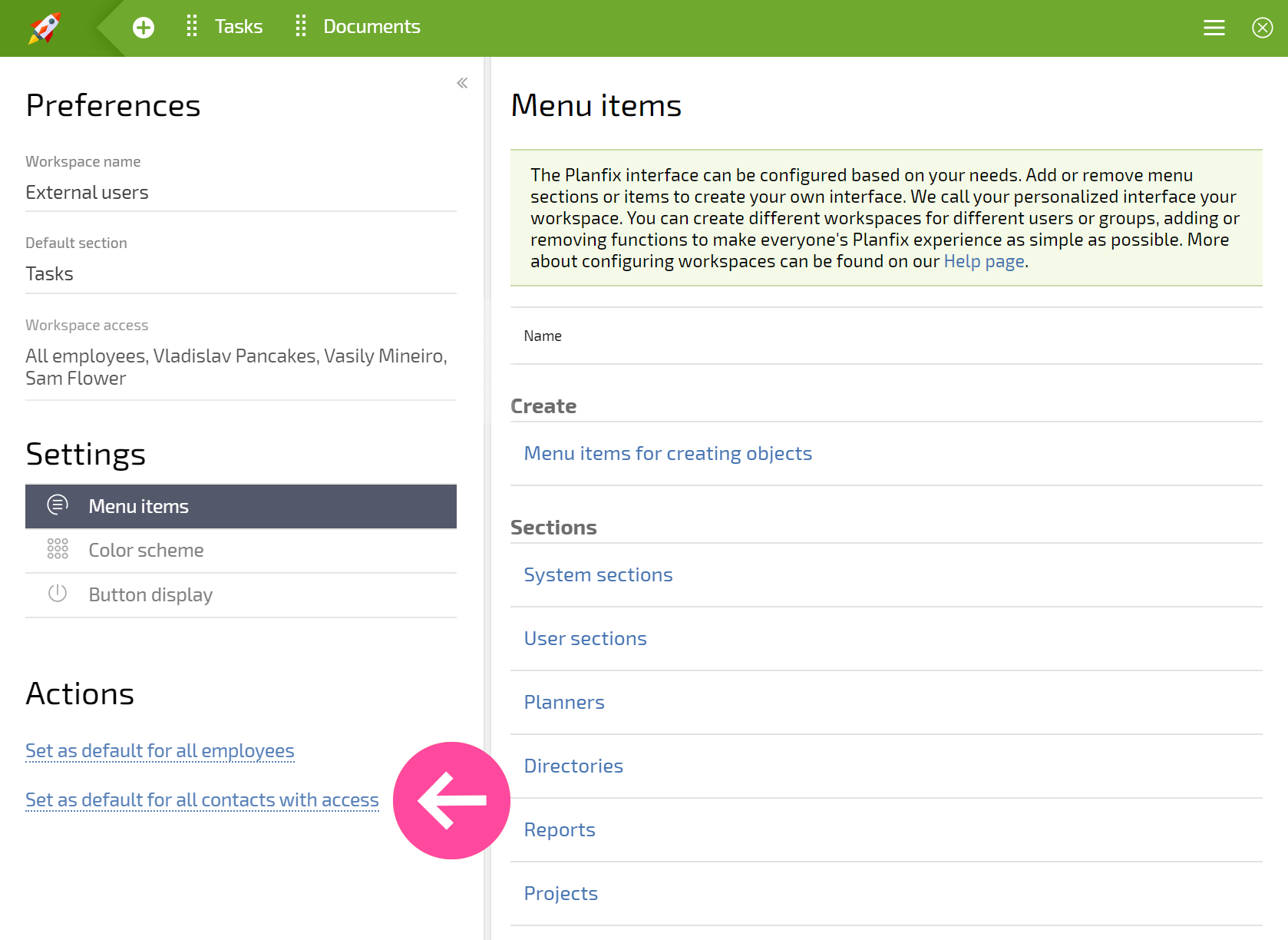Screen dimensions: 1288x940
Task: Open User sections link
Action: click(x=585, y=638)
